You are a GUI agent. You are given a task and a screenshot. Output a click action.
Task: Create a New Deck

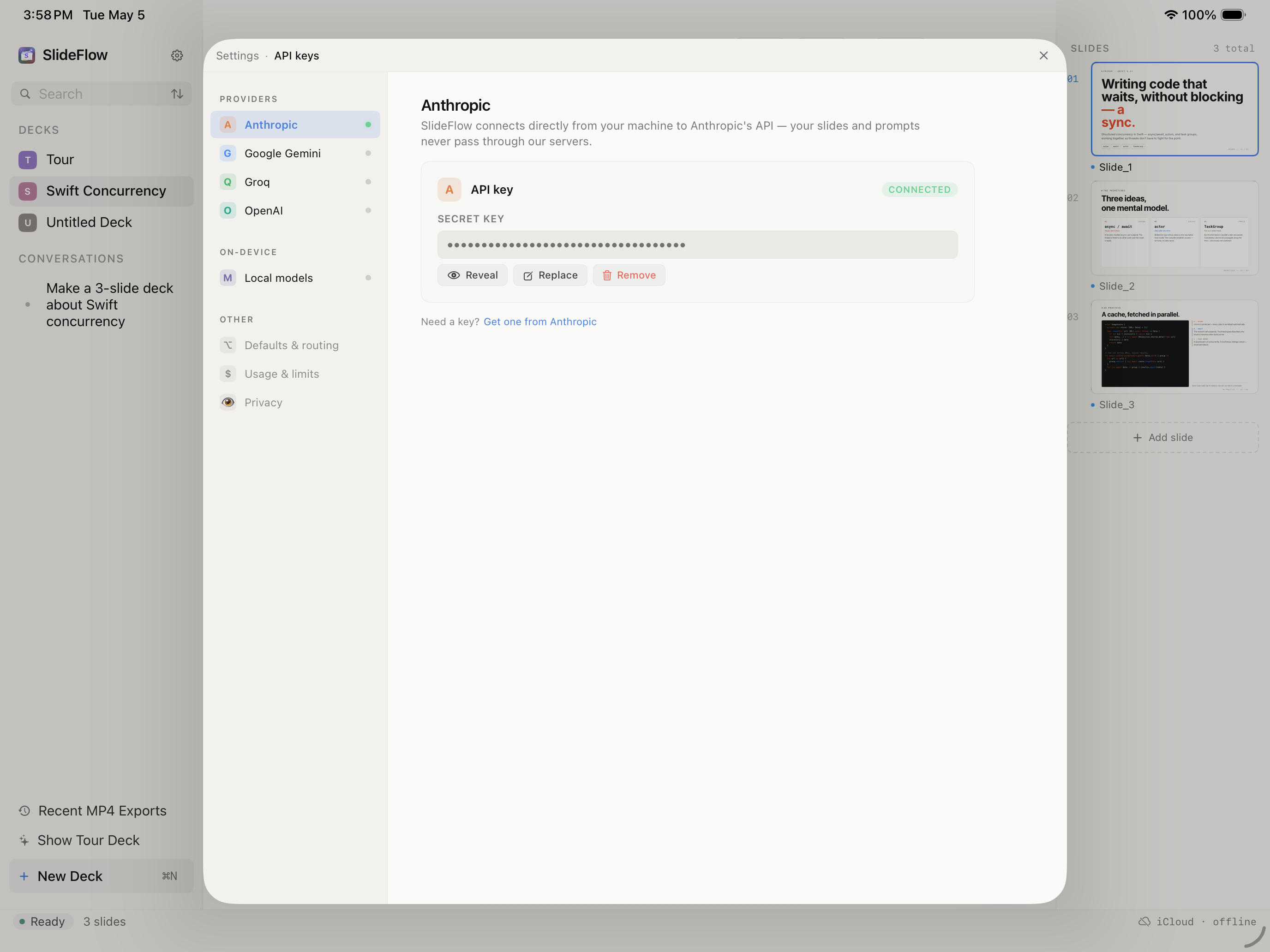click(x=102, y=876)
